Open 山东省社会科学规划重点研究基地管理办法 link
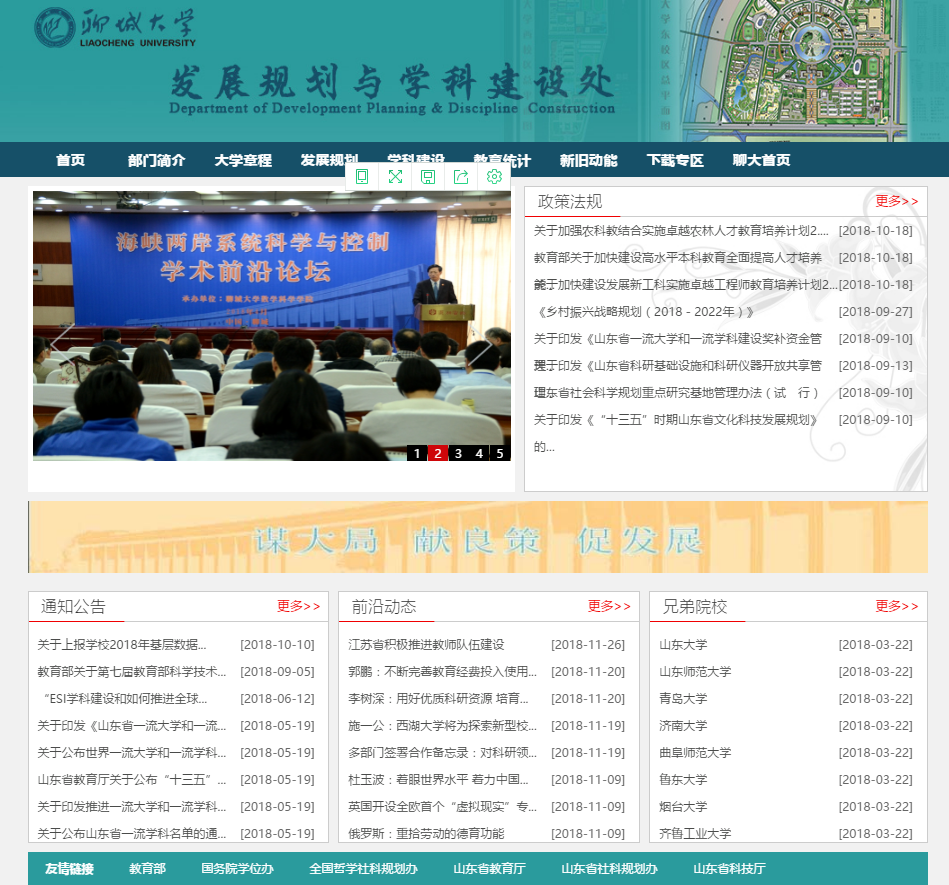The width and height of the screenshot is (949, 885). [x=675, y=393]
